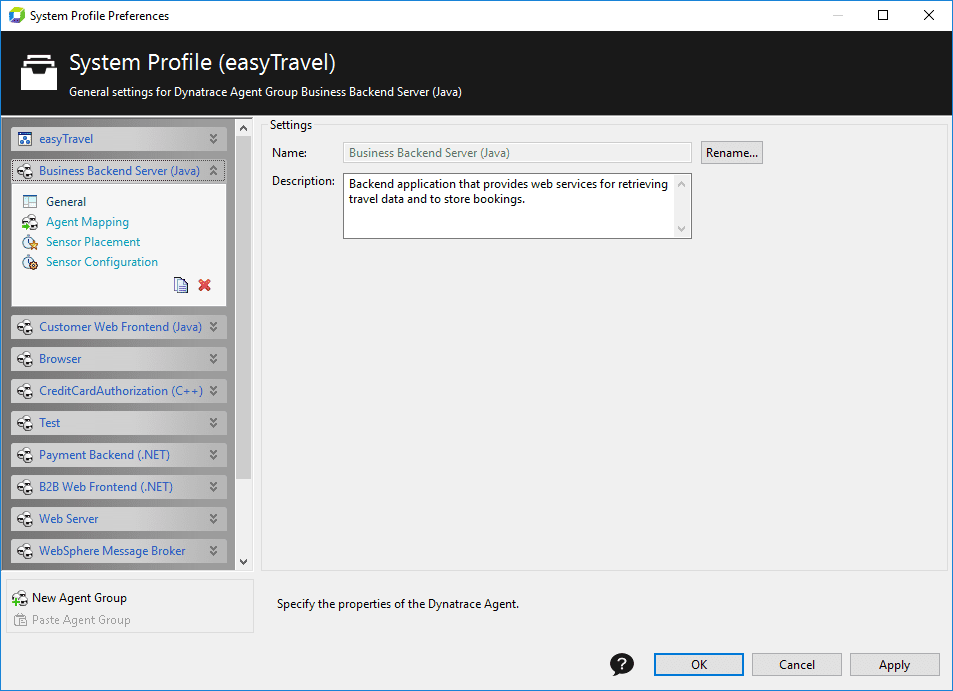Open help with the question mark icon
Screen dimensions: 953x691
point(622,664)
